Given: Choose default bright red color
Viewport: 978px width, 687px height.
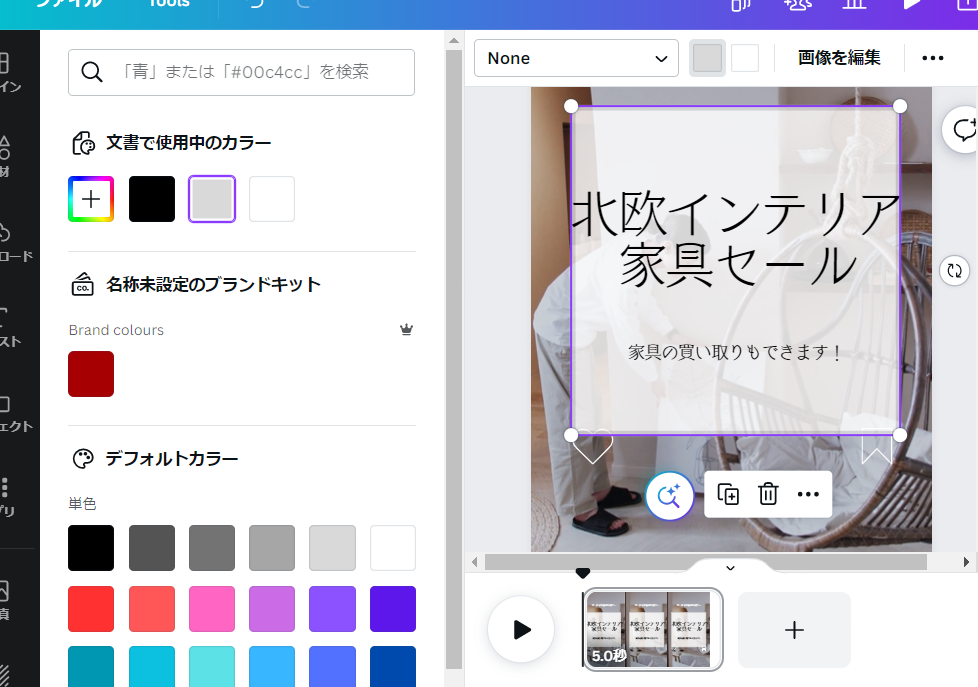Looking at the screenshot, I should pos(91,608).
